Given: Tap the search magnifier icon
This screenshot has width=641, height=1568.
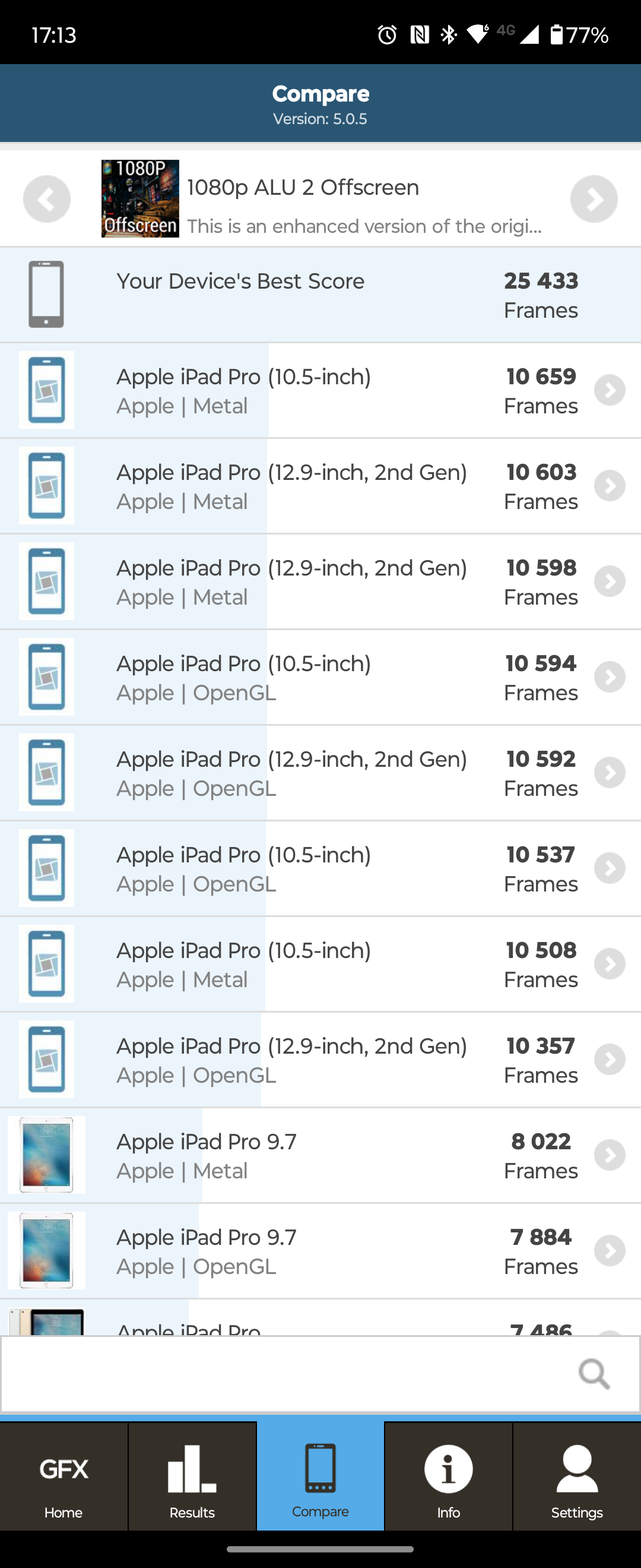Looking at the screenshot, I should pos(594,1374).
